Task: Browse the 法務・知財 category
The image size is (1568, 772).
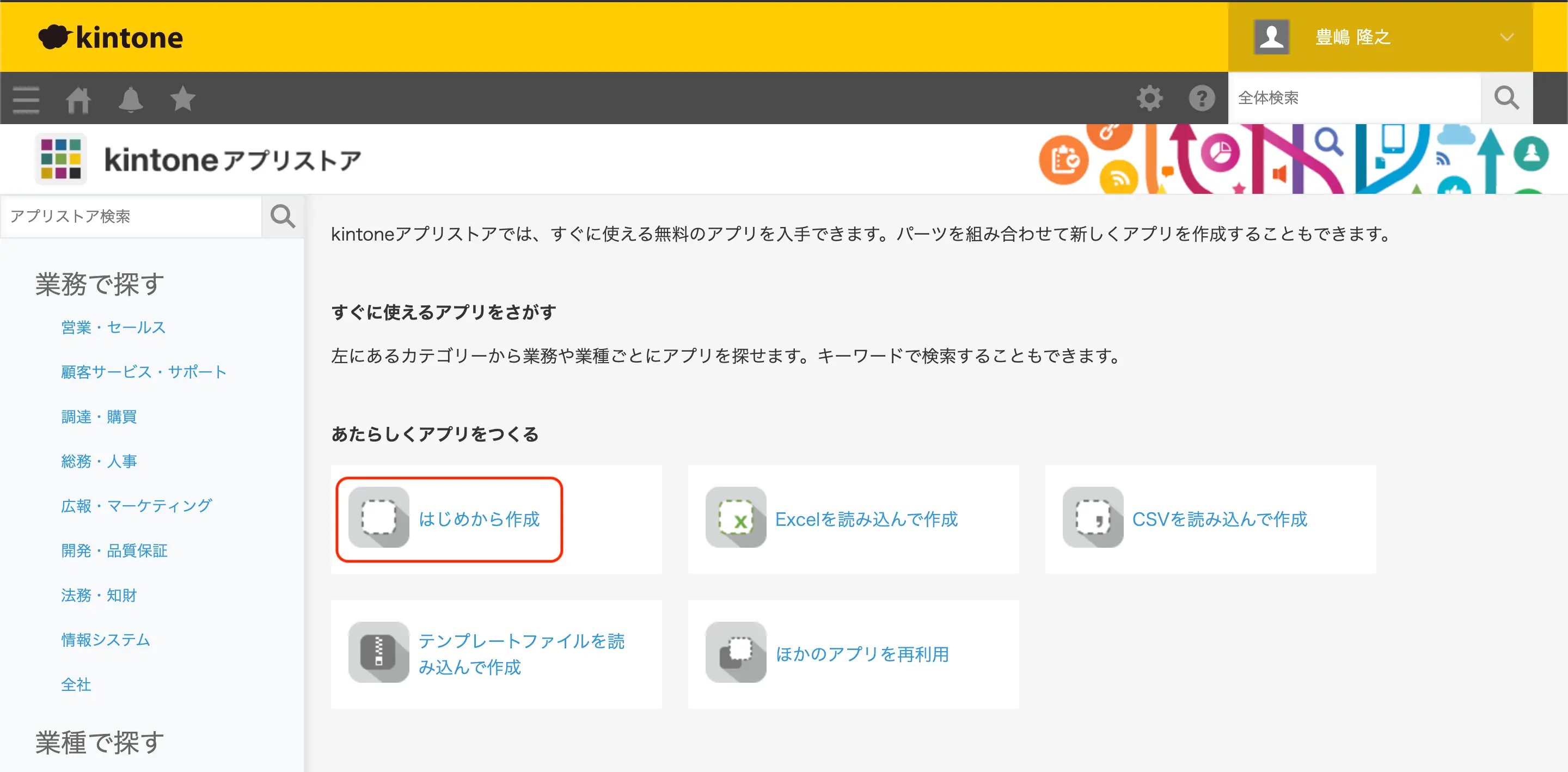Action: 99,596
